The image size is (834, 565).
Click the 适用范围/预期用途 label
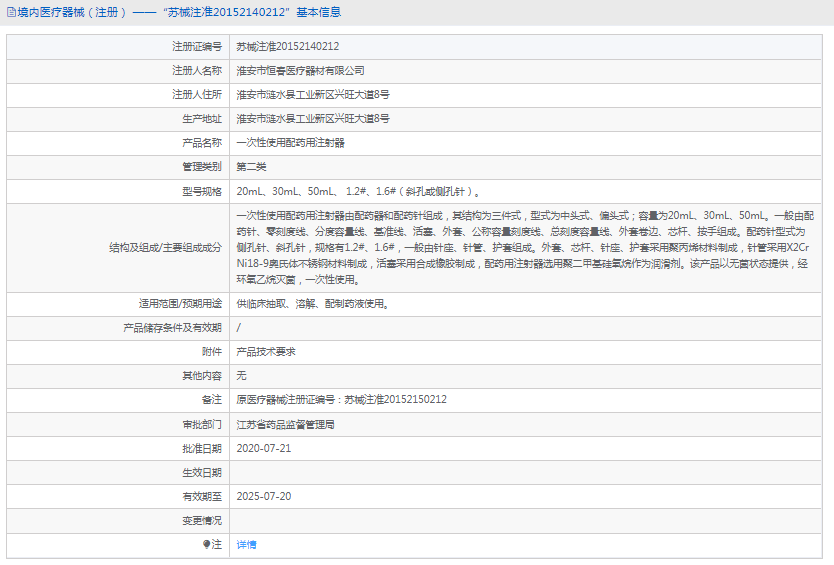(180, 303)
